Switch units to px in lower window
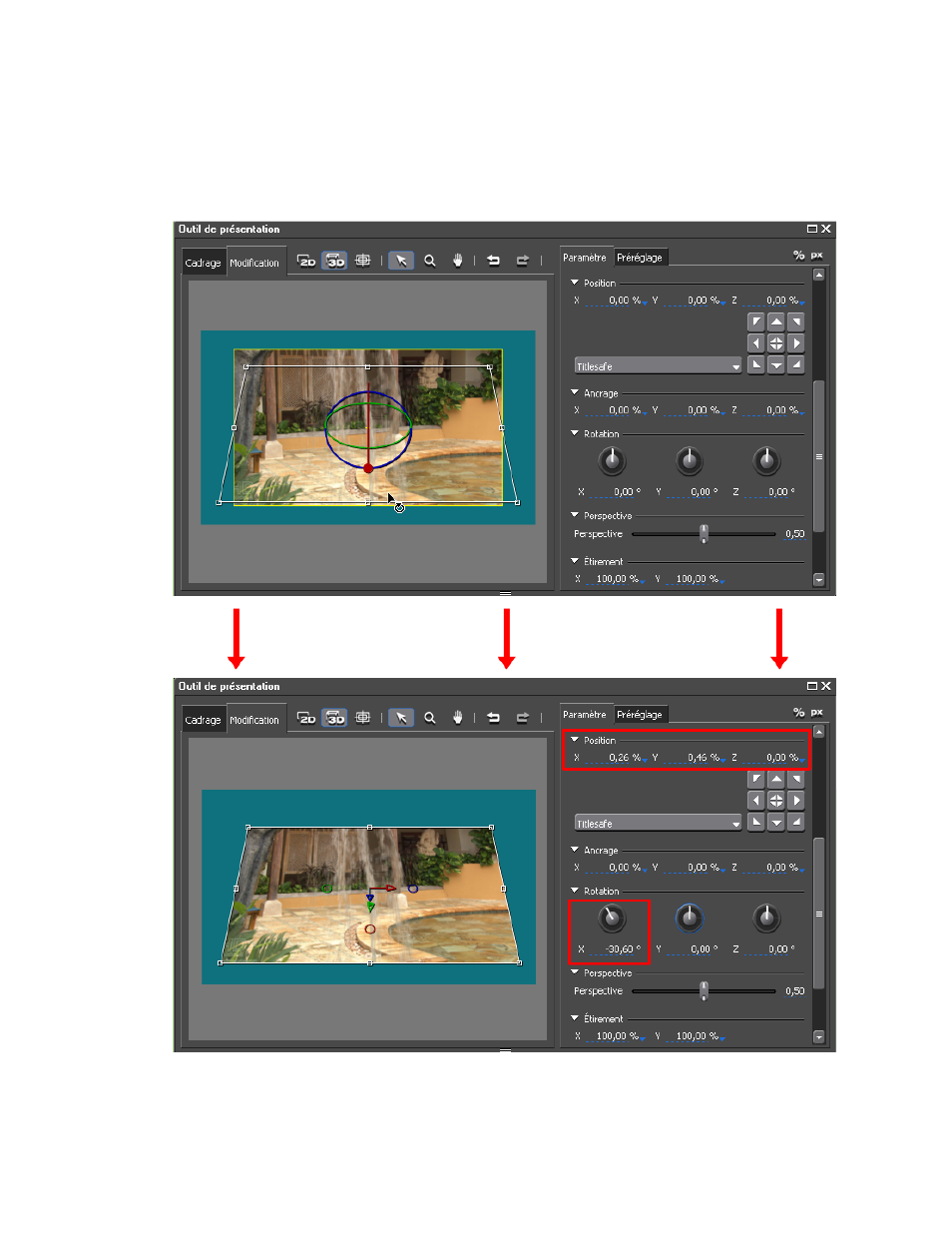The image size is (952, 1233). tap(817, 713)
